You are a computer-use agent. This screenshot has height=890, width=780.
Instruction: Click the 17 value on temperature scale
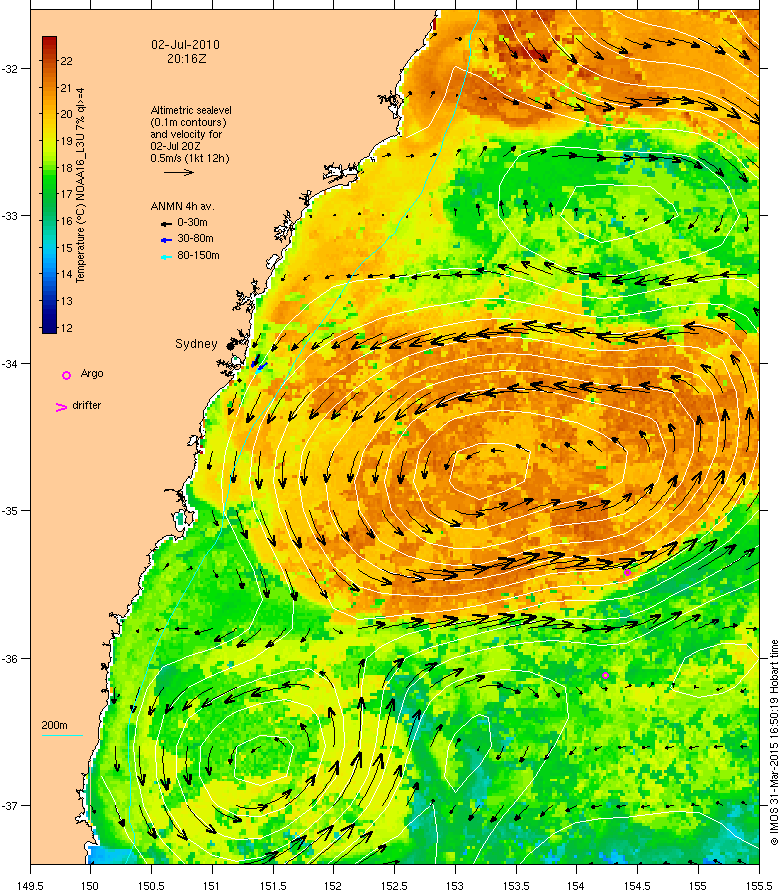66,194
